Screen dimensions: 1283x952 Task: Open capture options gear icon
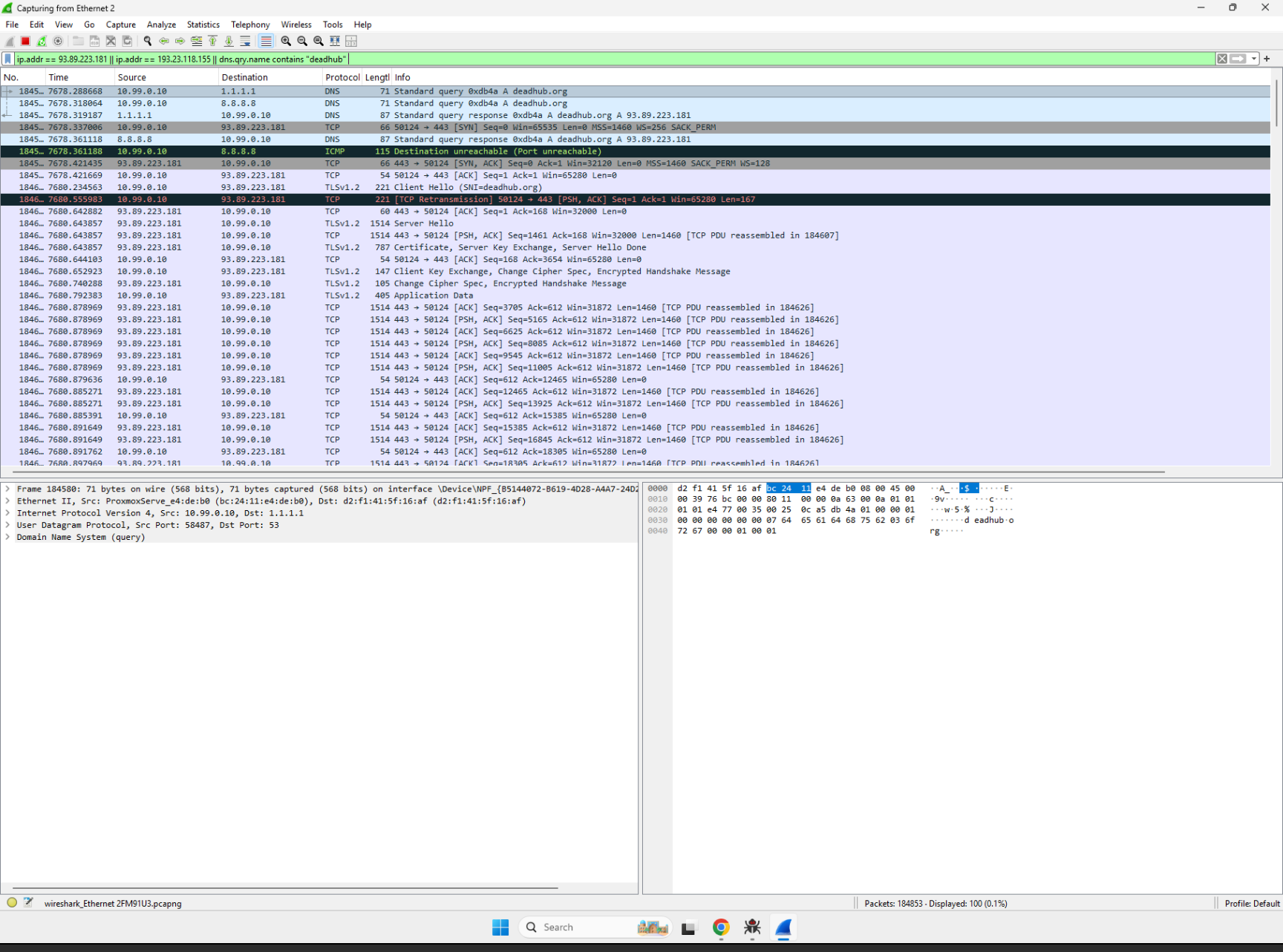click(58, 42)
